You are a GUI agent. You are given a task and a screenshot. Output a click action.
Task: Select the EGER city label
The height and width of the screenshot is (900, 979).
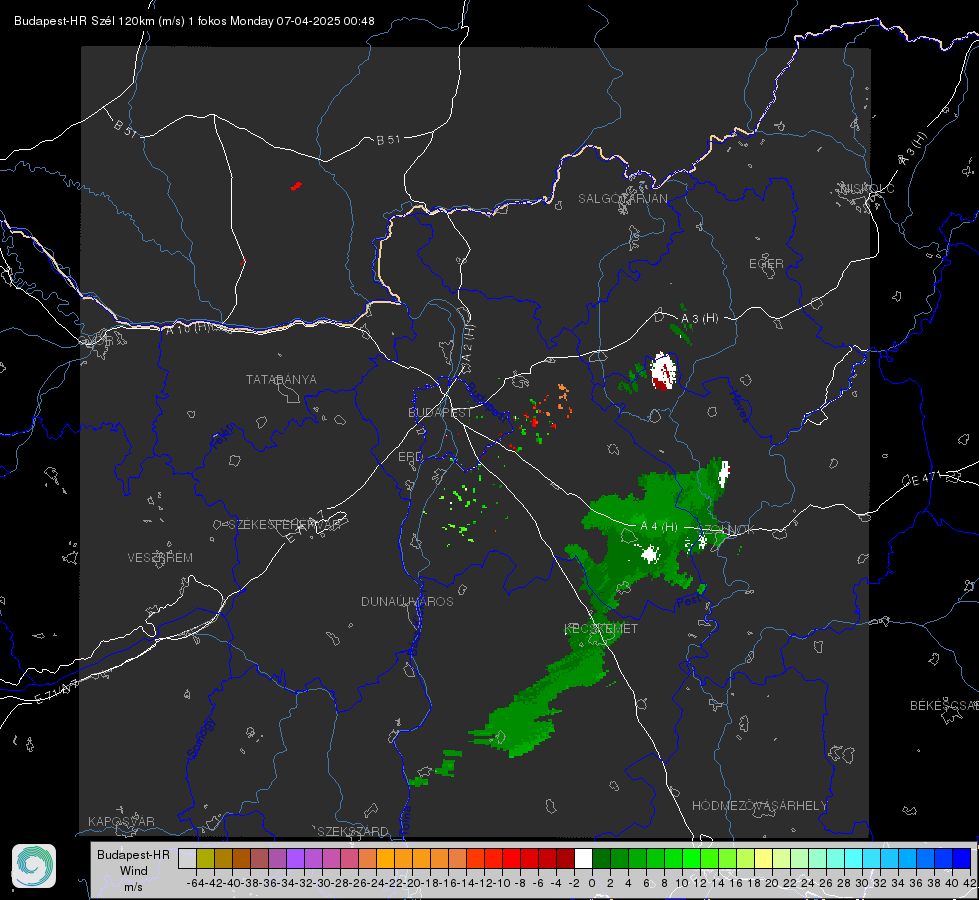click(766, 264)
